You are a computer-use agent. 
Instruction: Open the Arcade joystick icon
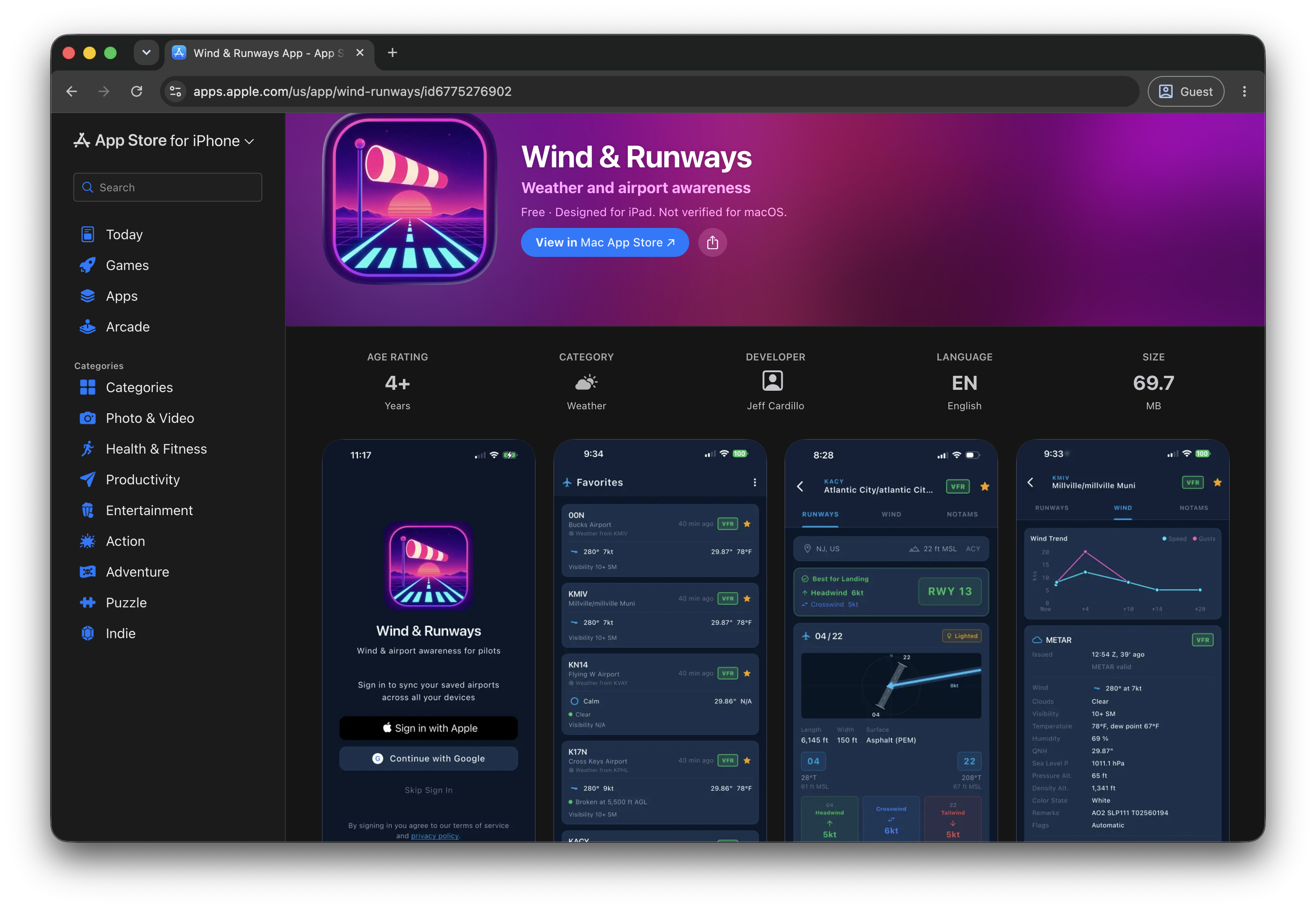coord(87,327)
